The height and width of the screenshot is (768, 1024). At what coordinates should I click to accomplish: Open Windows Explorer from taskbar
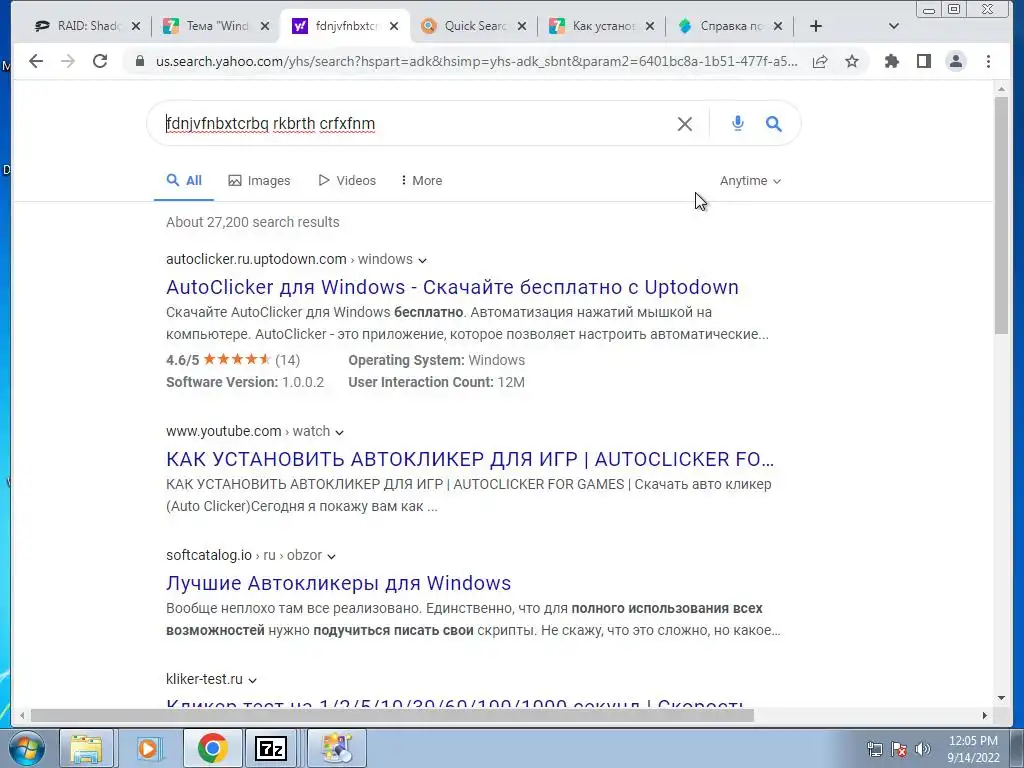click(x=86, y=748)
